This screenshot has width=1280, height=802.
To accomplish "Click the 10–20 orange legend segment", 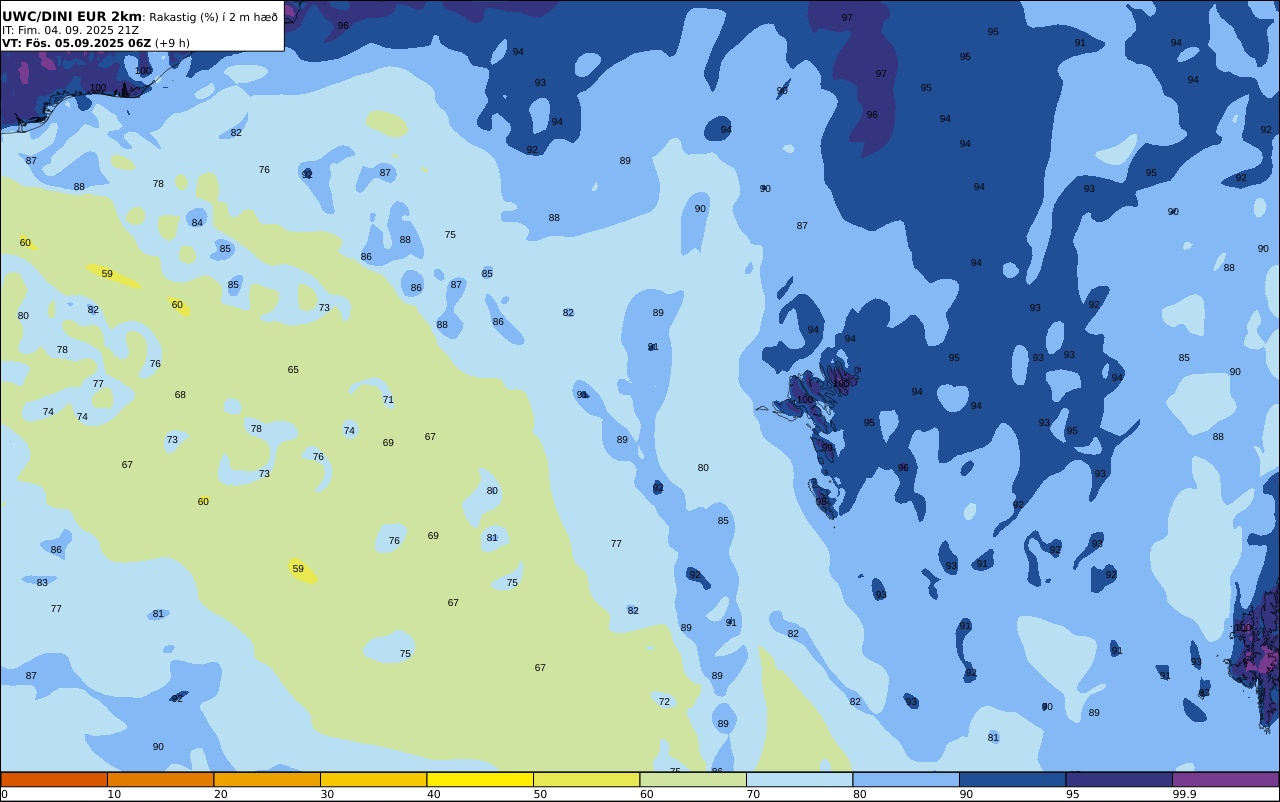I will (x=160, y=779).
